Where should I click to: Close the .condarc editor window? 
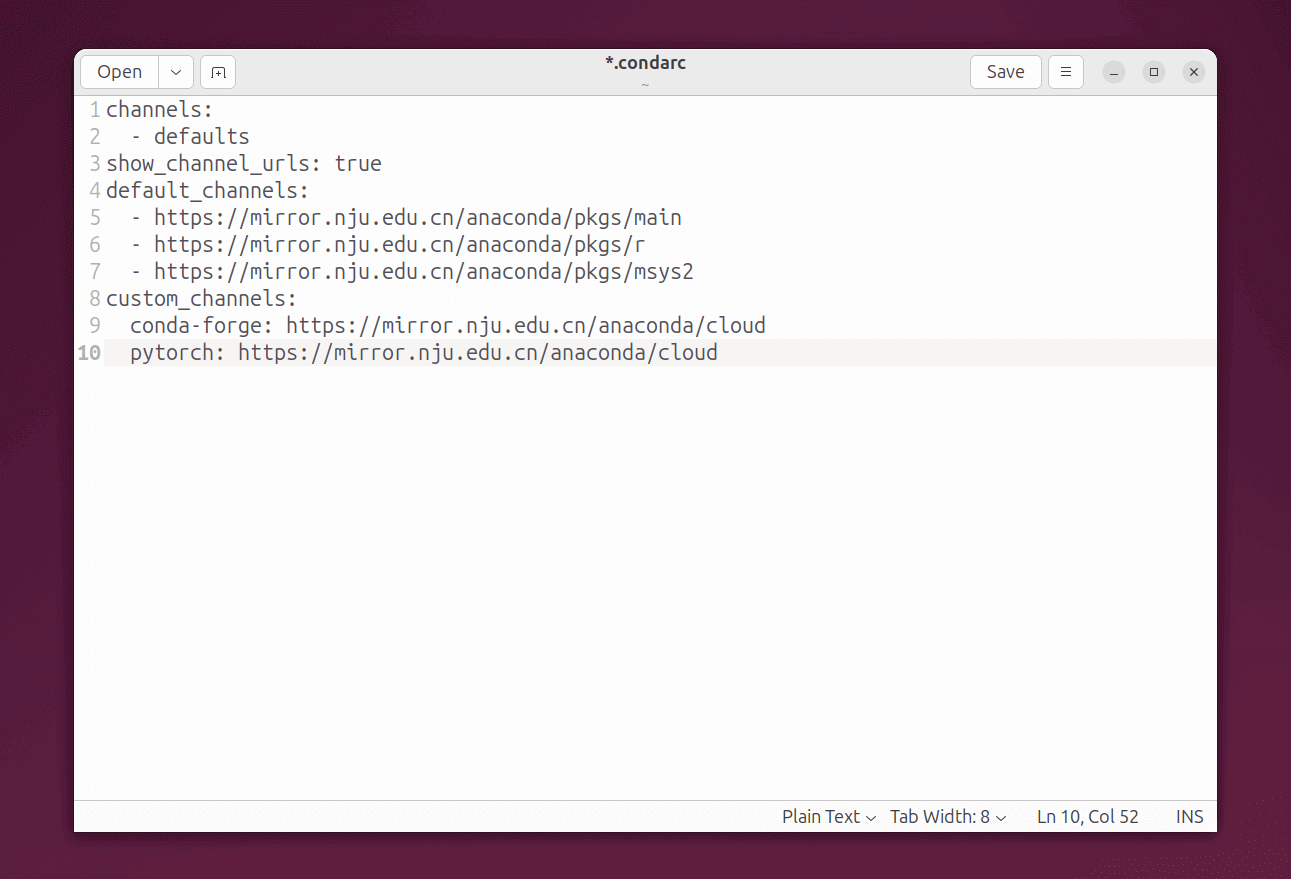(1194, 72)
